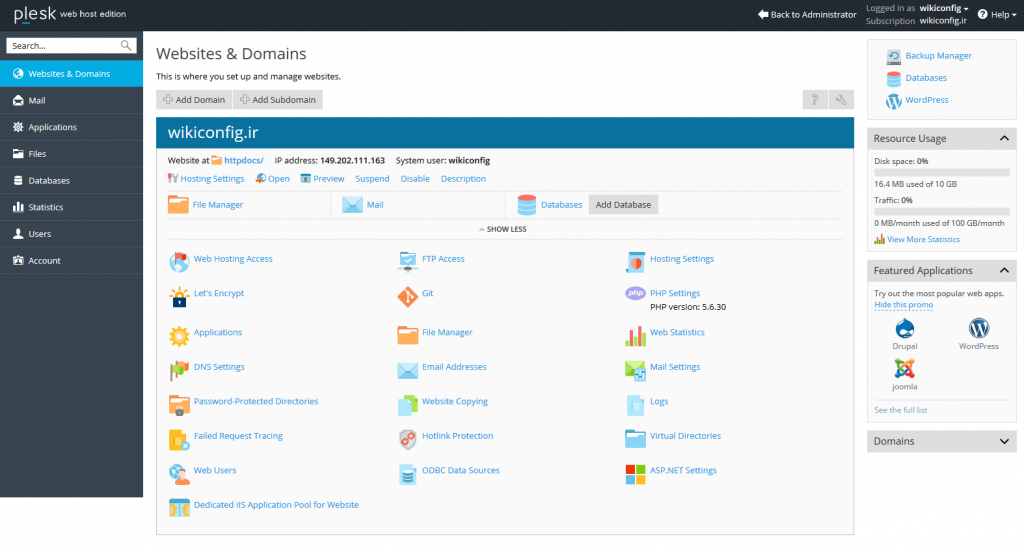
Task: Select Statistics in the sidebar
Action: [45, 208]
